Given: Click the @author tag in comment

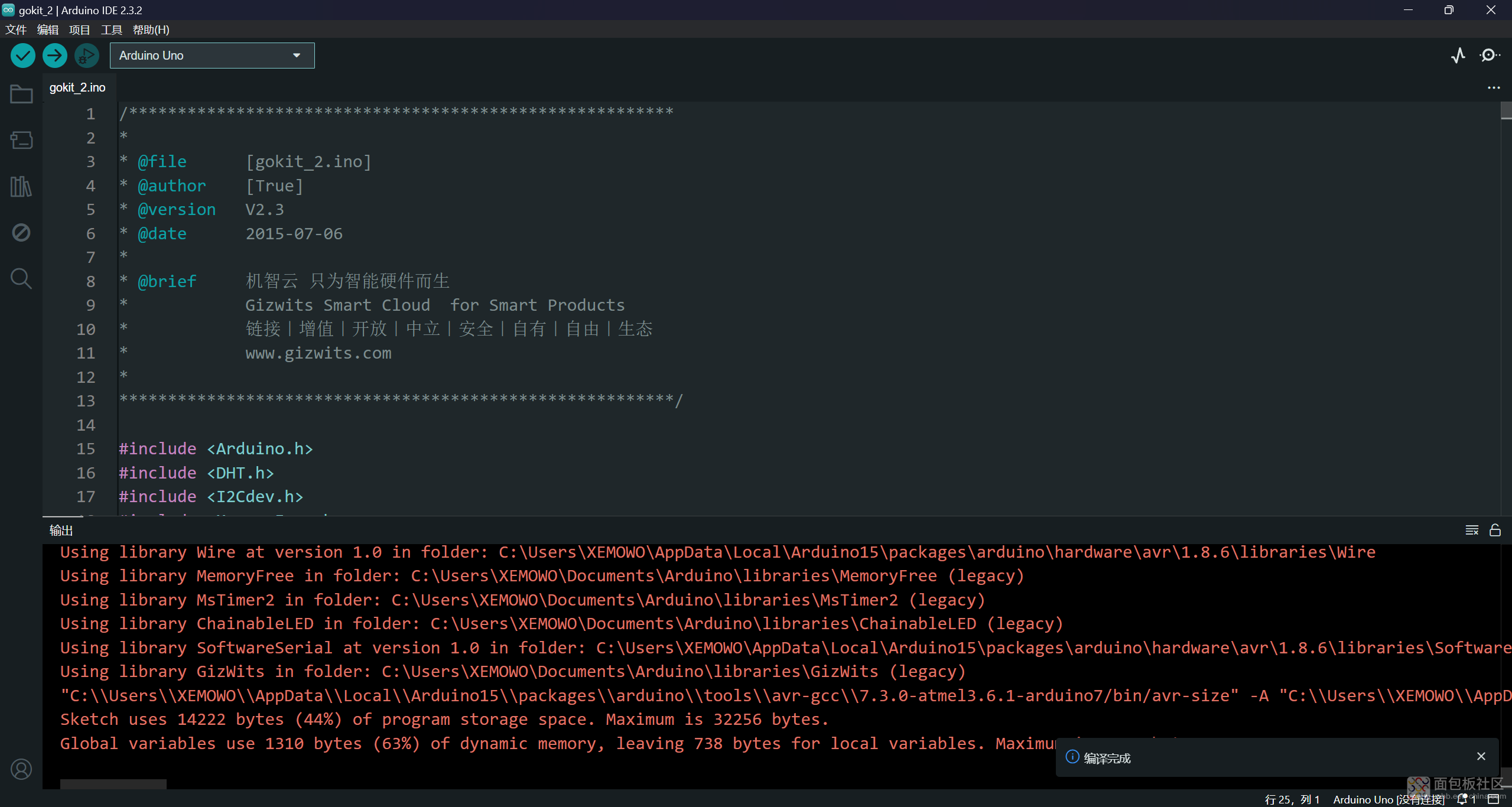Looking at the screenshot, I should 172,186.
